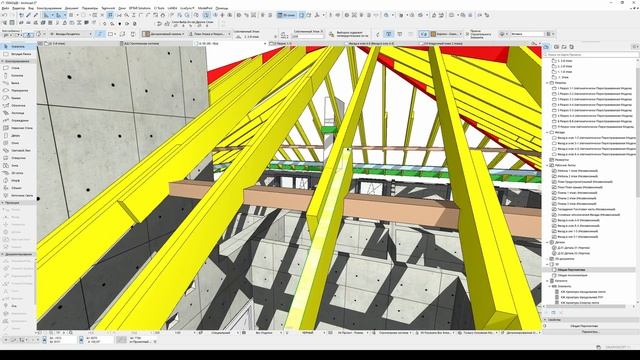This screenshot has height=360, width=640.
Task: Click the Navigator search field
Action: (591, 54)
